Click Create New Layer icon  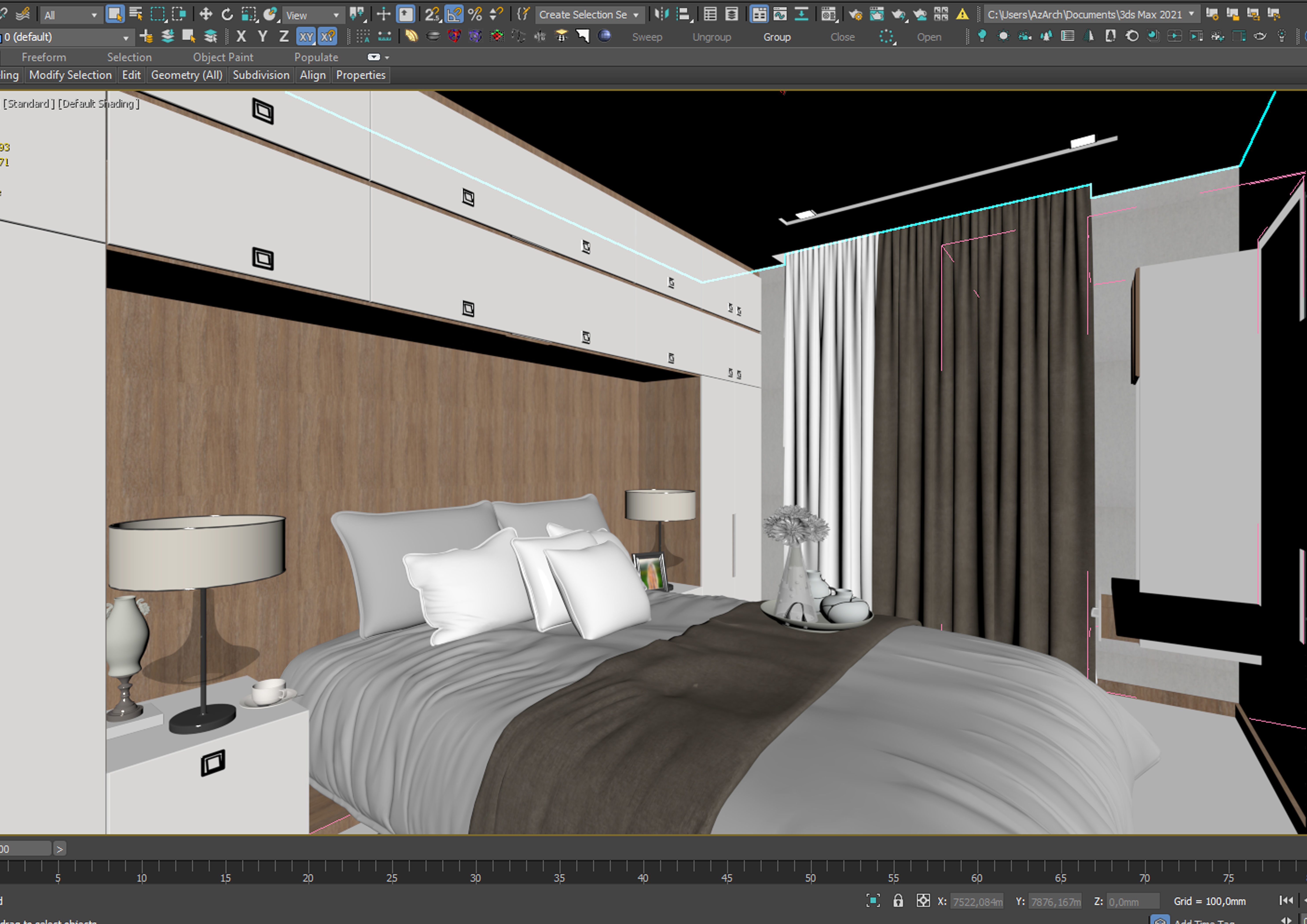(x=146, y=37)
